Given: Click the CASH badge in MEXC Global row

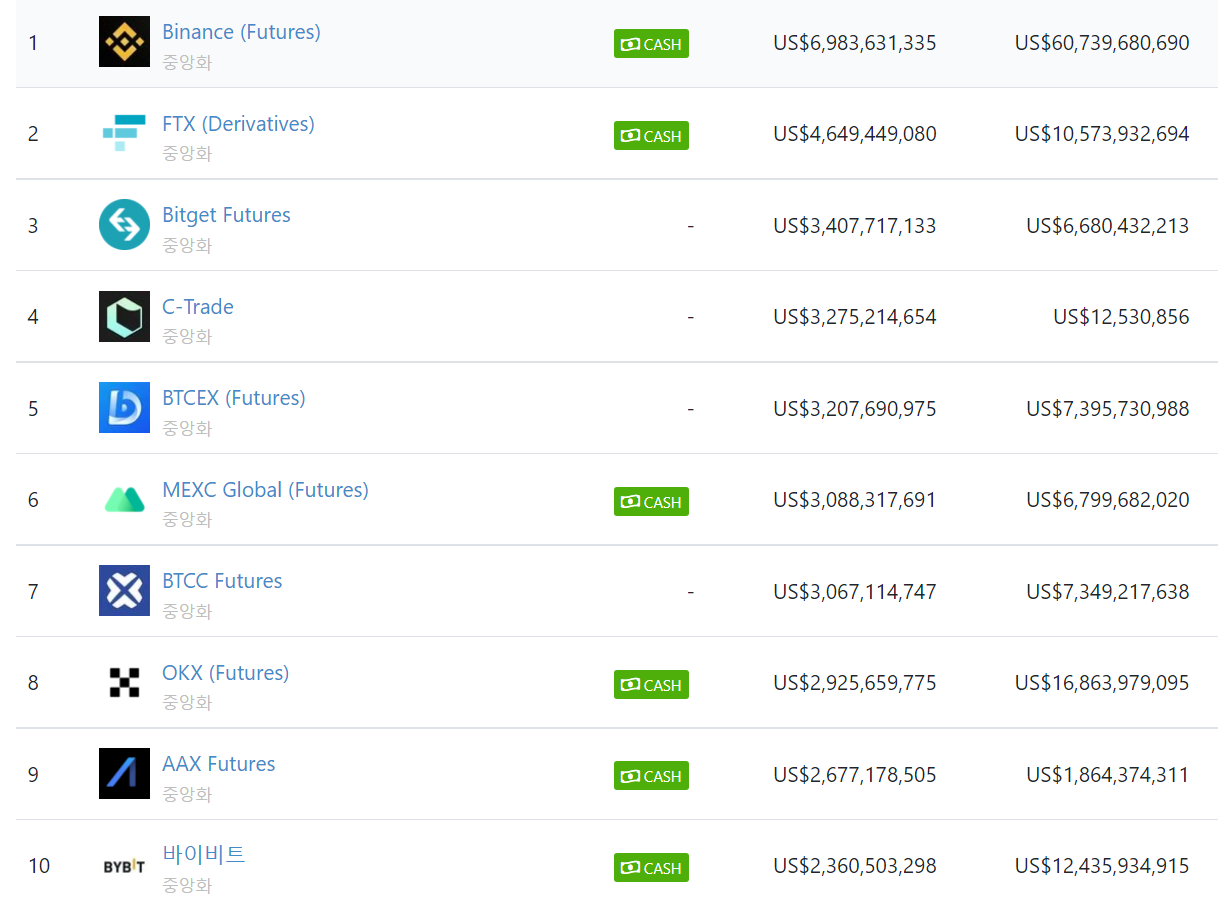Looking at the screenshot, I should (x=651, y=502).
